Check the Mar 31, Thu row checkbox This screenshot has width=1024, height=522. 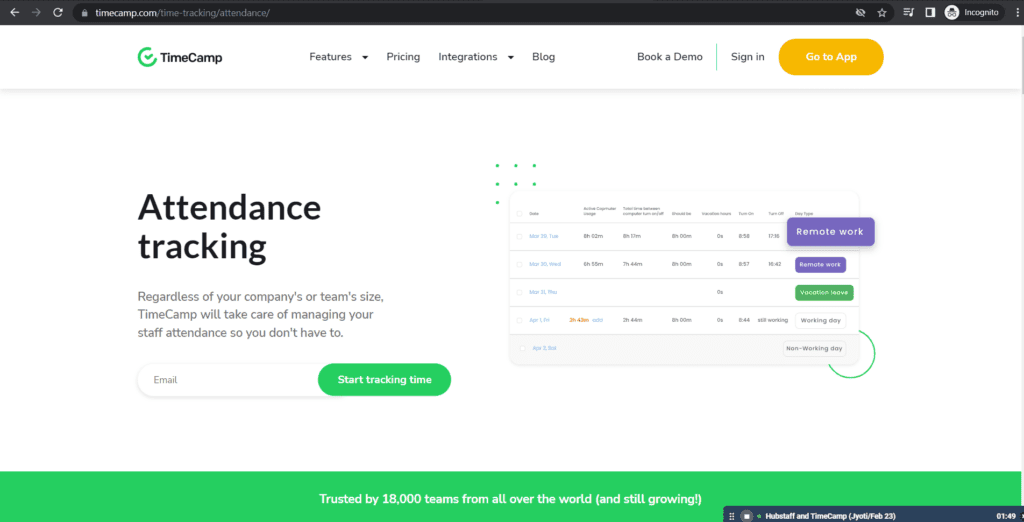pos(519,292)
